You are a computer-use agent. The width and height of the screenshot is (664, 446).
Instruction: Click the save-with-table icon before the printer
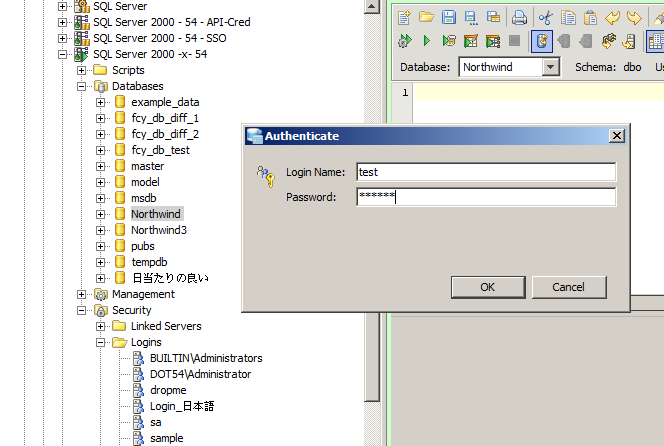[493, 17]
